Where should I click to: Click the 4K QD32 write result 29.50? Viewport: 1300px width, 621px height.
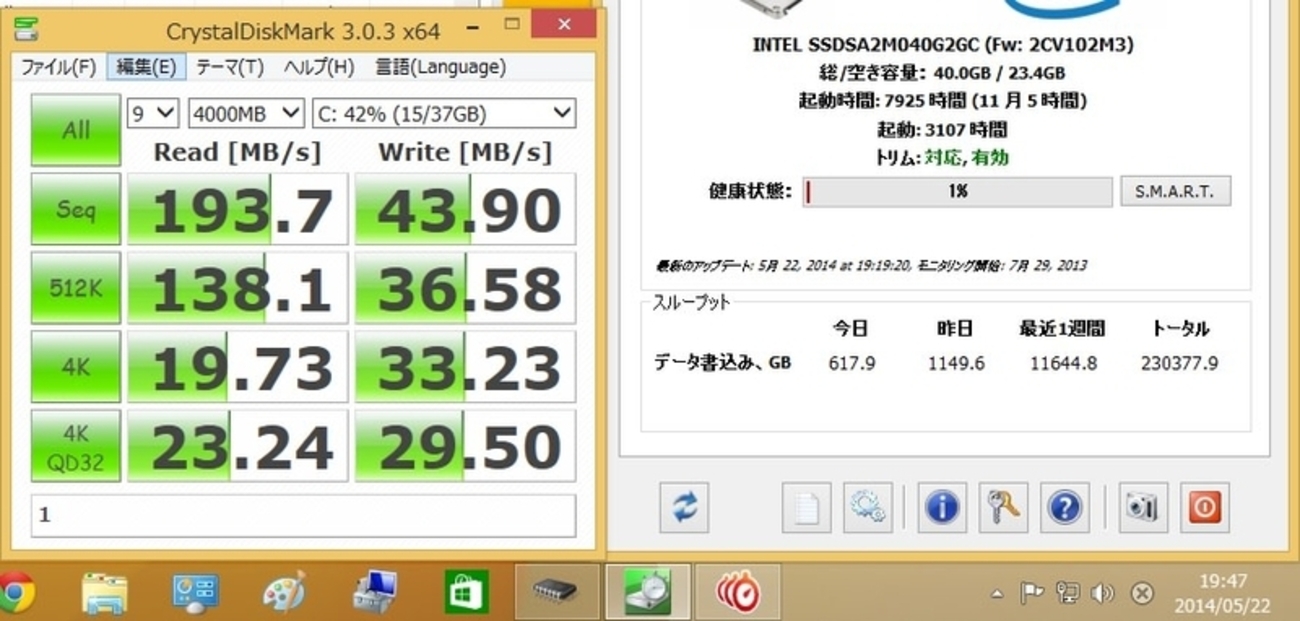point(466,446)
